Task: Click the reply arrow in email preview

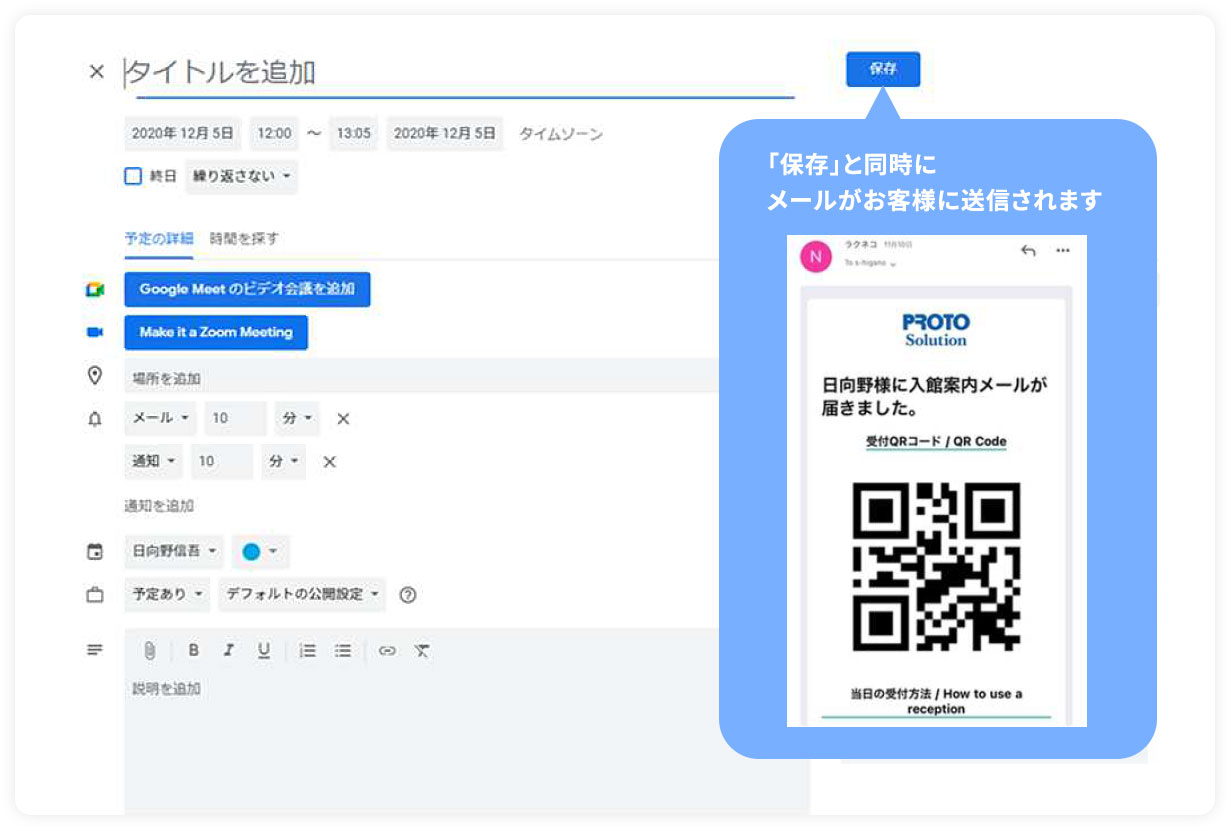Action: click(x=1027, y=250)
